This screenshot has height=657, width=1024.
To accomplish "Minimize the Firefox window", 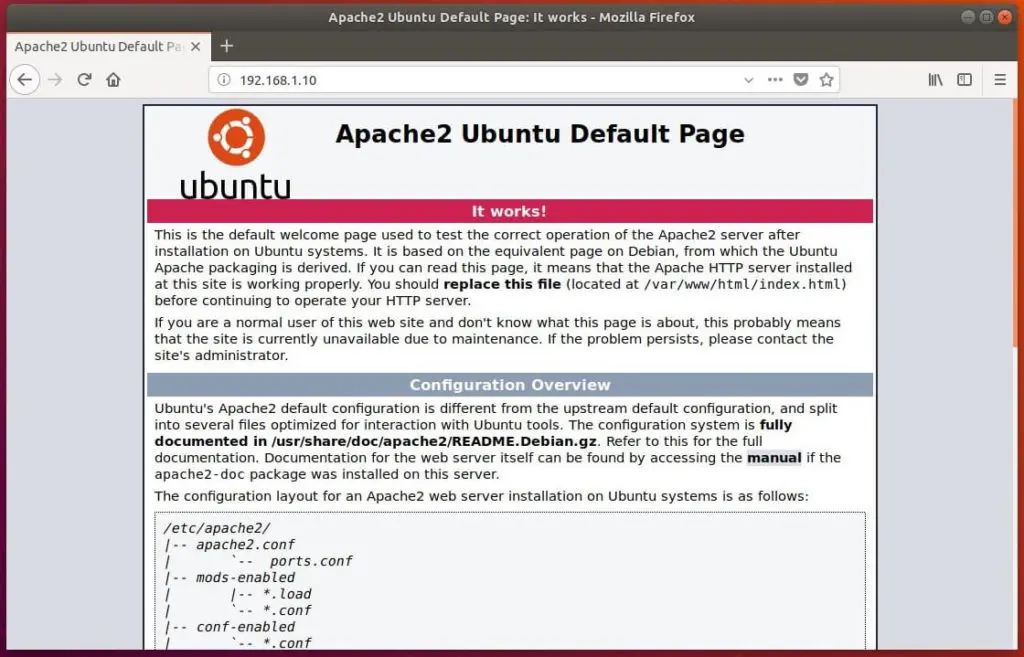I will click(x=968, y=17).
